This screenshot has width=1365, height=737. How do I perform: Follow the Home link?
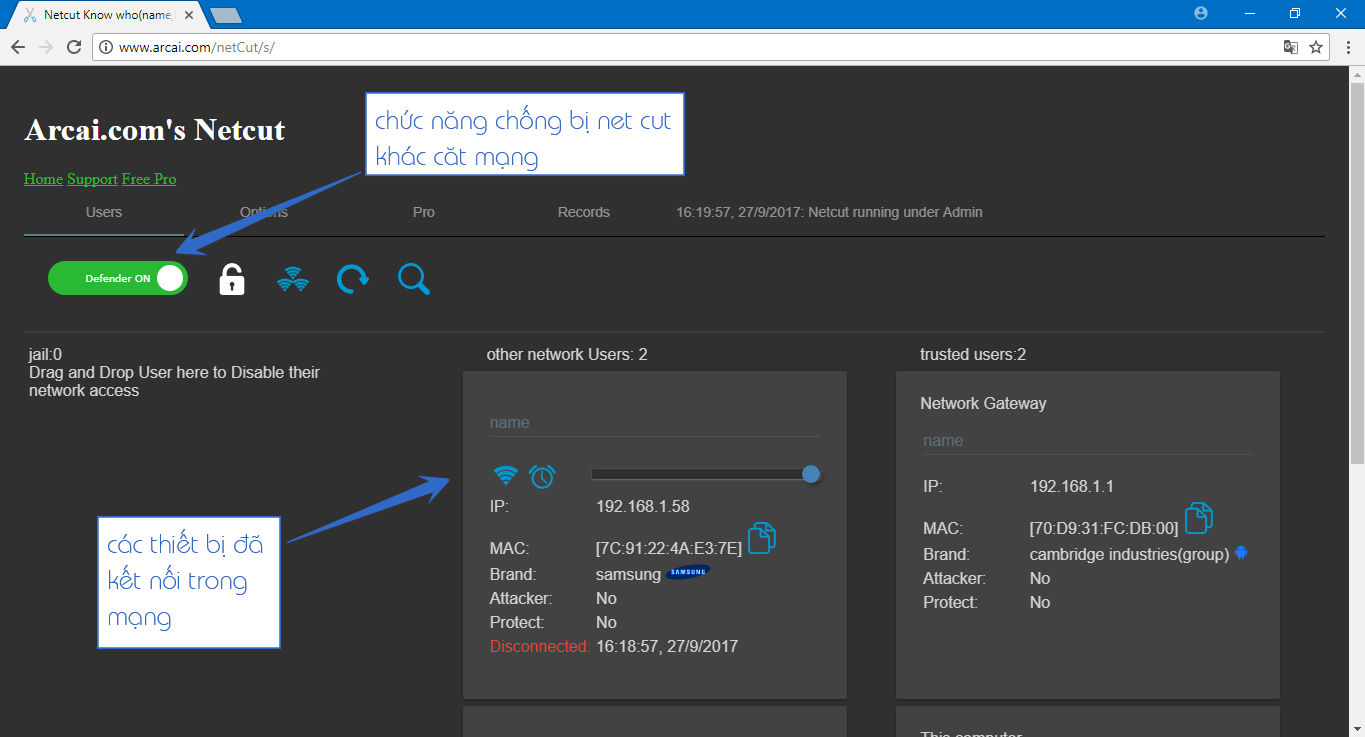[43, 179]
